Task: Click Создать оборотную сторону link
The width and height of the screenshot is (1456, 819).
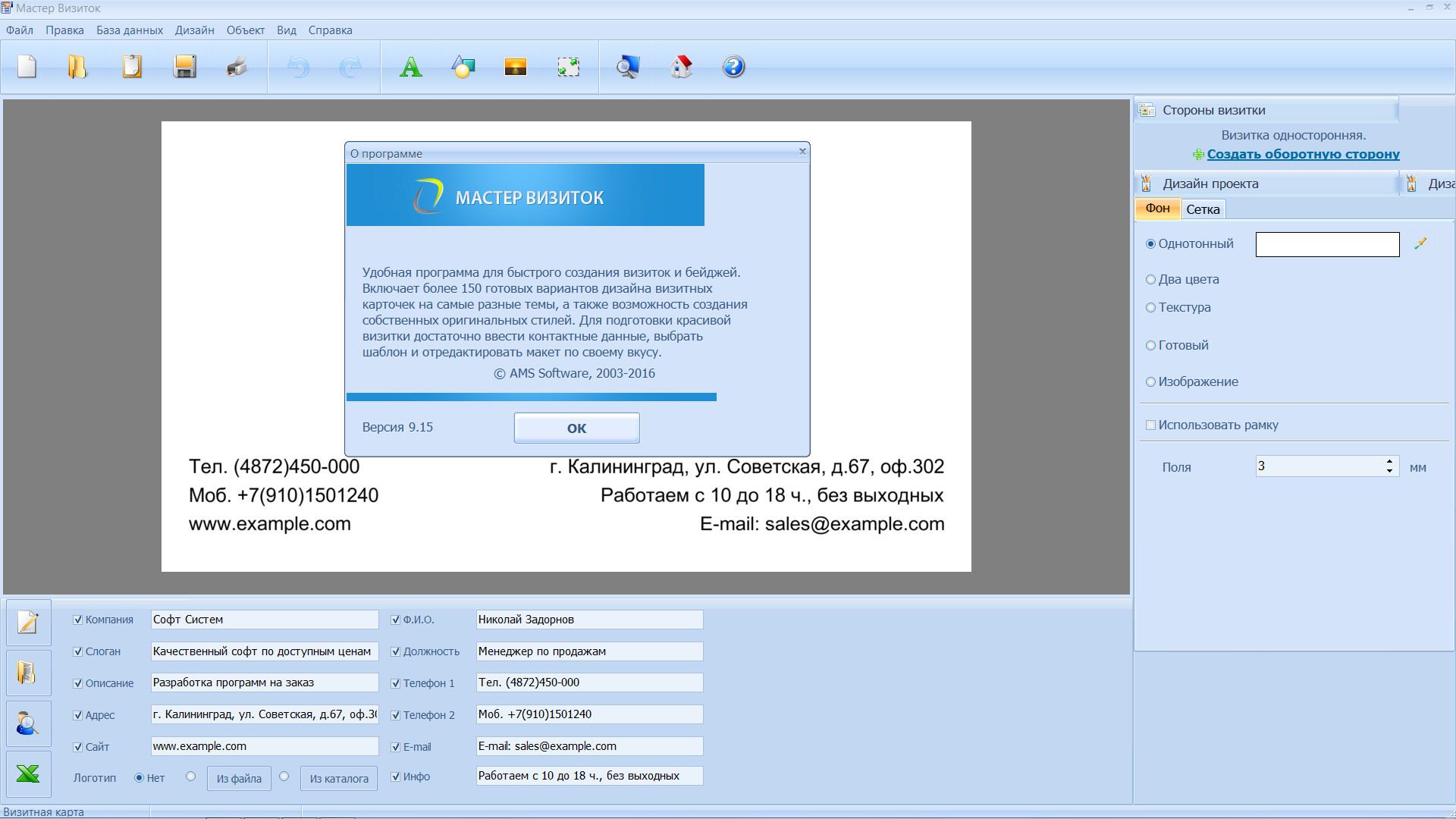Action: (1303, 154)
